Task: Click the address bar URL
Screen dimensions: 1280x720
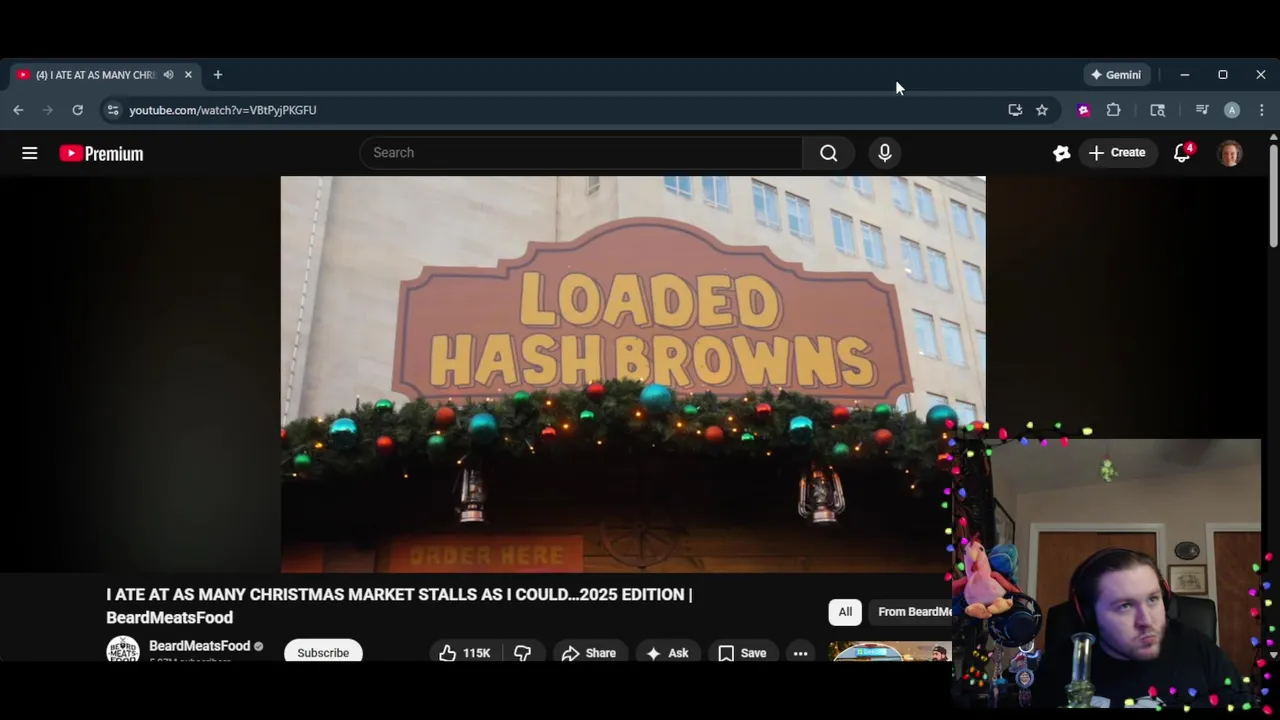Action: tap(223, 110)
